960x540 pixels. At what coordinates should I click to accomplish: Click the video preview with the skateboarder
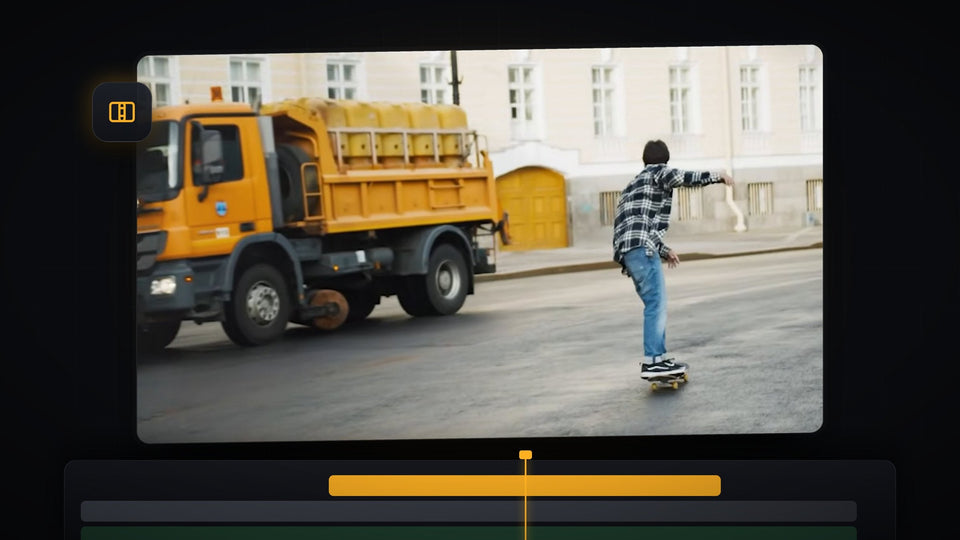click(480, 244)
